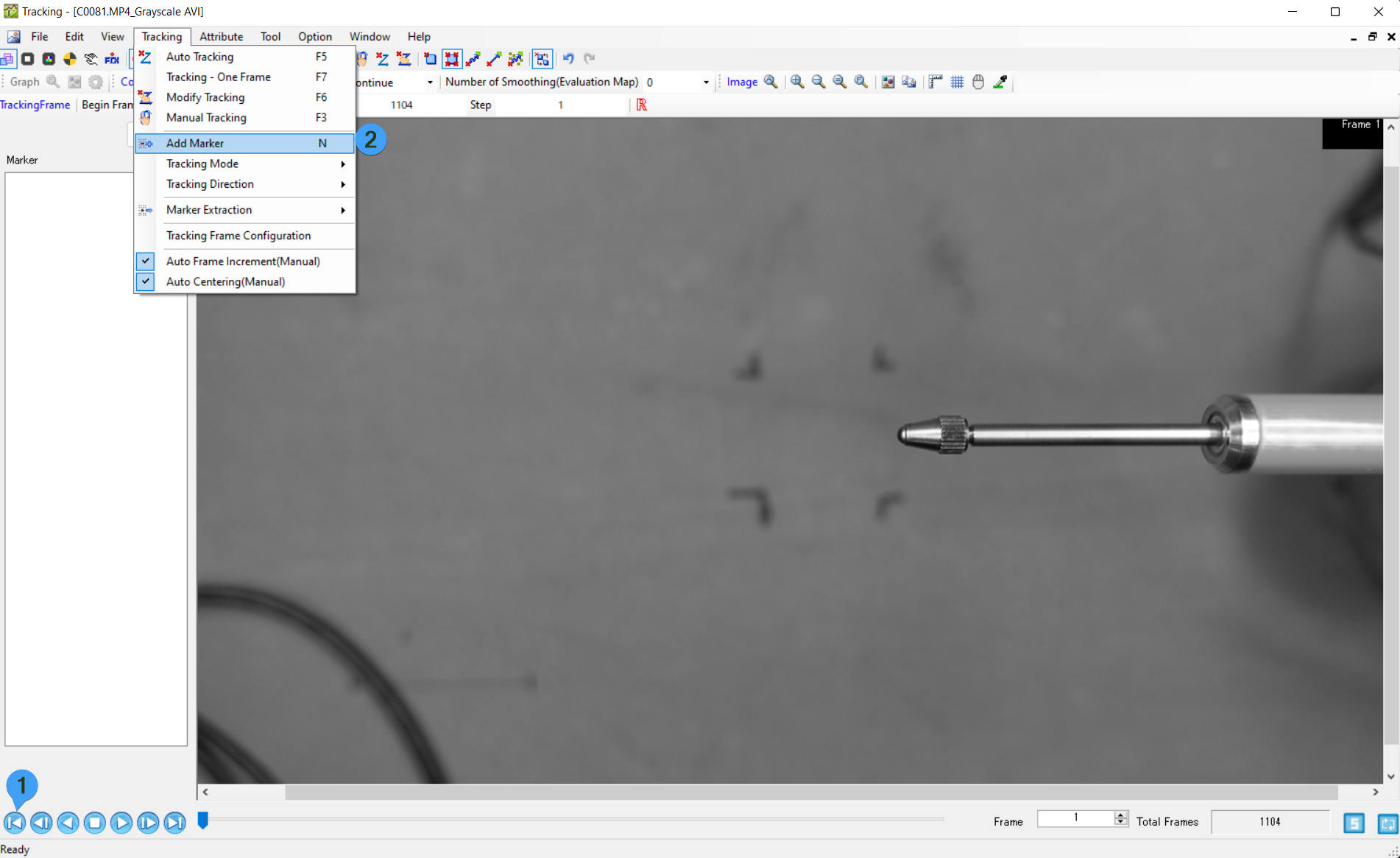Click the frame position slider handle
Viewport: 1400px width, 858px height.
click(x=203, y=820)
